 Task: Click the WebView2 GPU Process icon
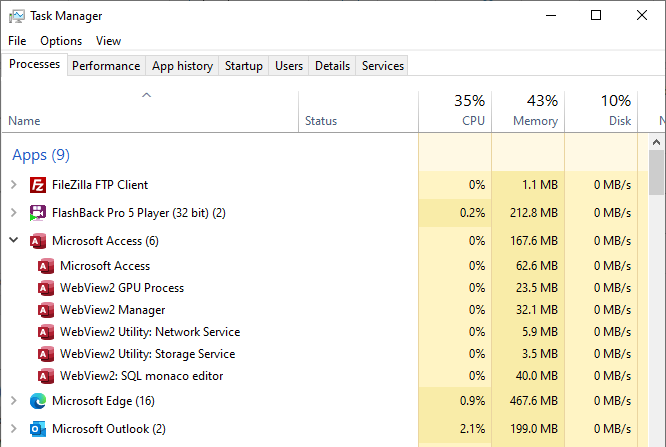coord(46,288)
